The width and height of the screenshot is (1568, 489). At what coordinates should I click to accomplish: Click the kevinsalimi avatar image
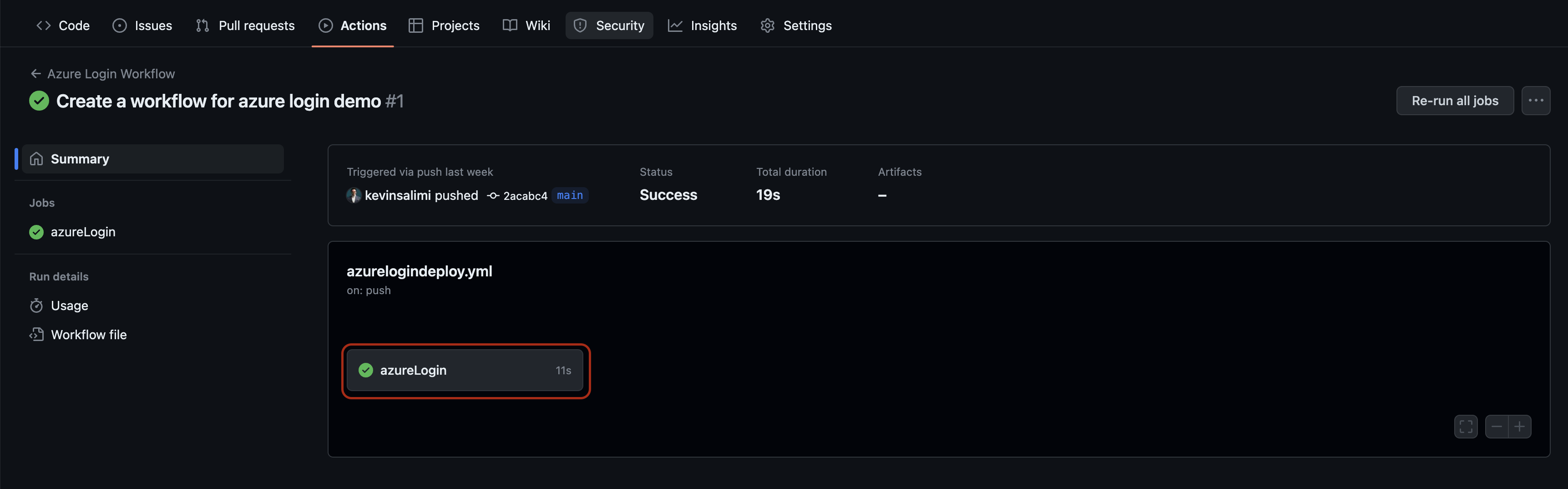[354, 195]
